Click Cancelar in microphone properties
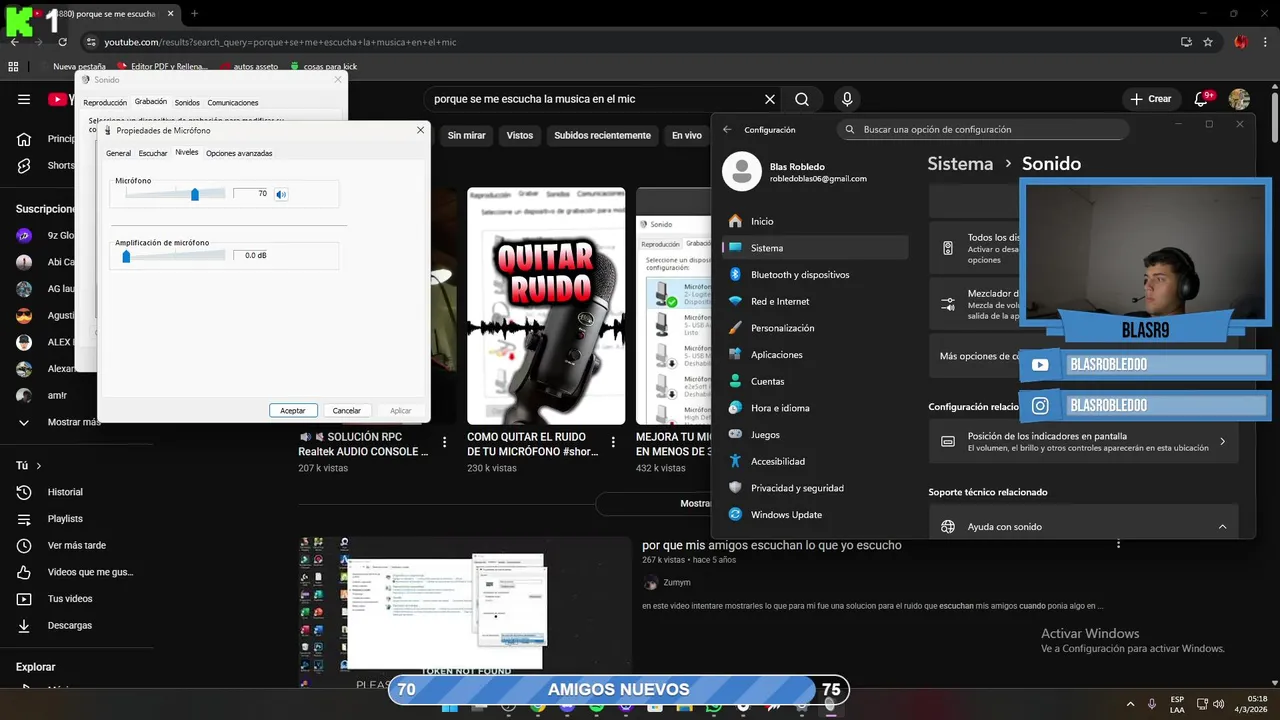 tap(347, 410)
